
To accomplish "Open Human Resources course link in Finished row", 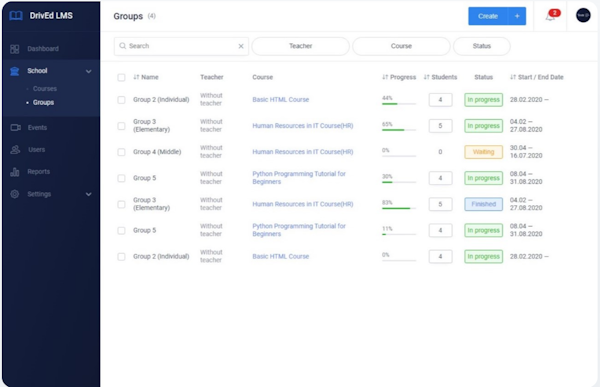I will 303,204.
